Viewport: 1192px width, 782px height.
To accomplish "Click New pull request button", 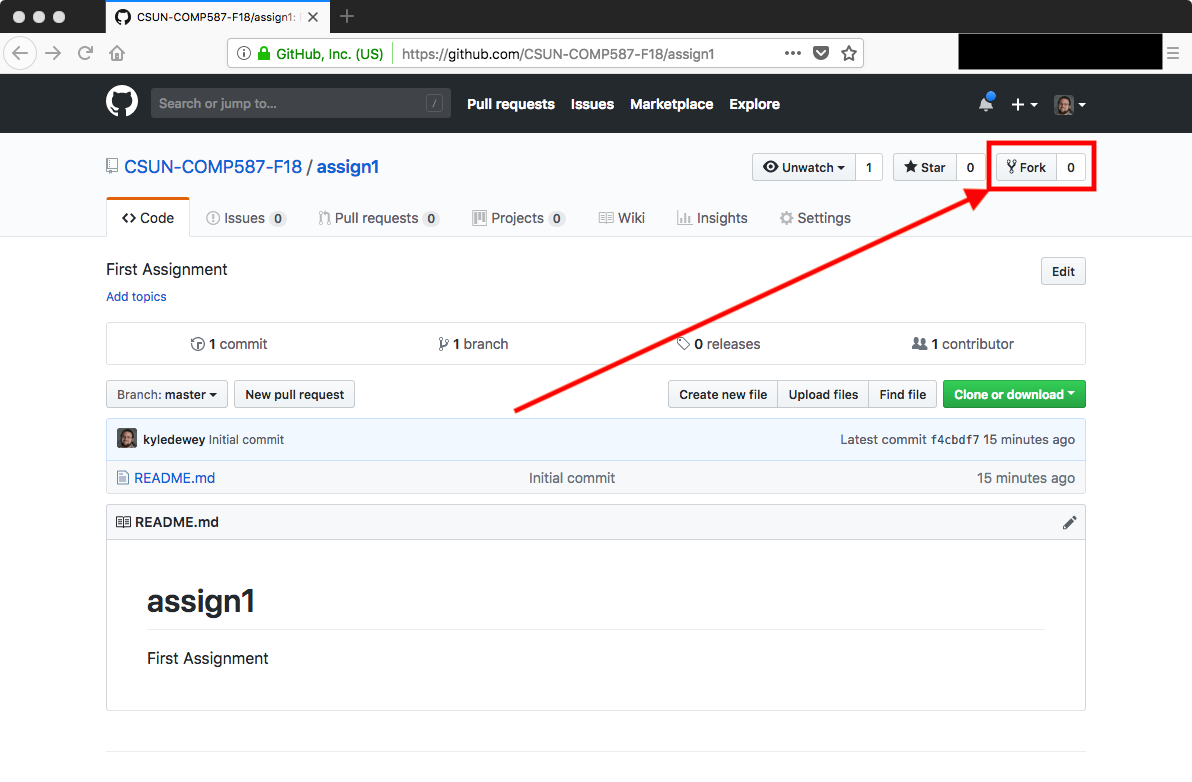I will tap(294, 394).
